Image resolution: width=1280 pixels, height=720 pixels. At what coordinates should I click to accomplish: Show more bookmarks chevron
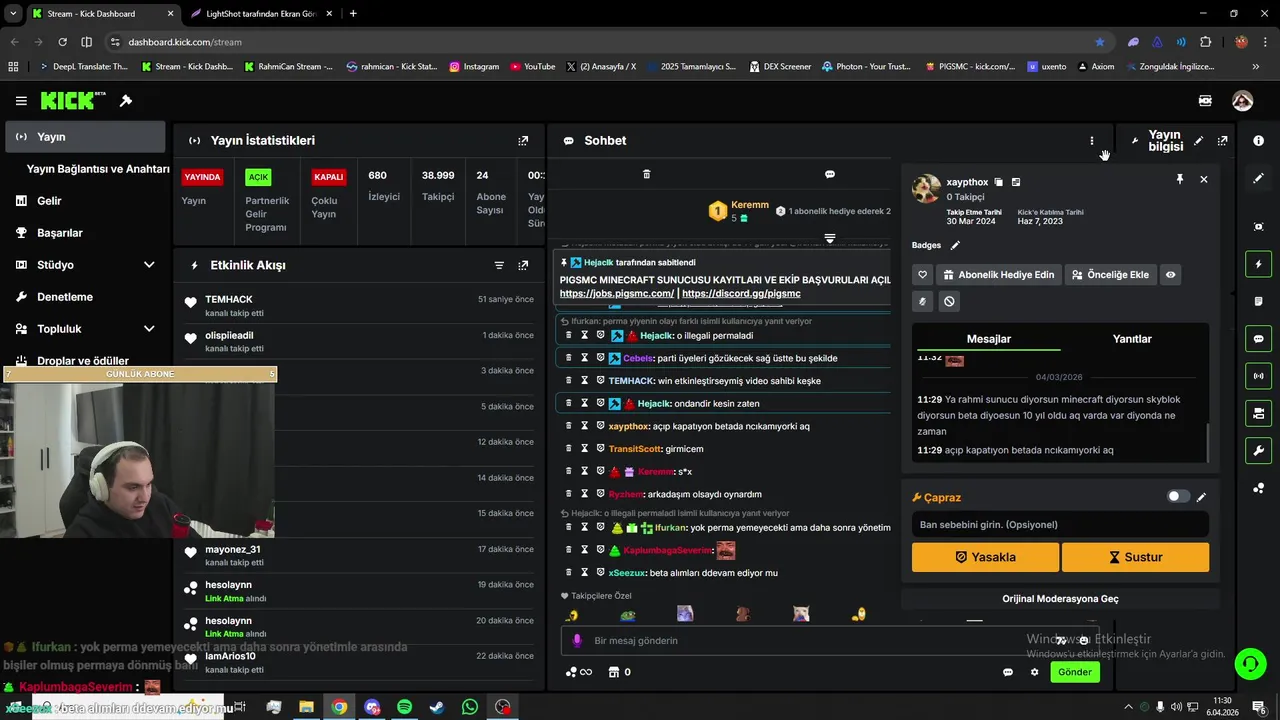(x=1256, y=66)
